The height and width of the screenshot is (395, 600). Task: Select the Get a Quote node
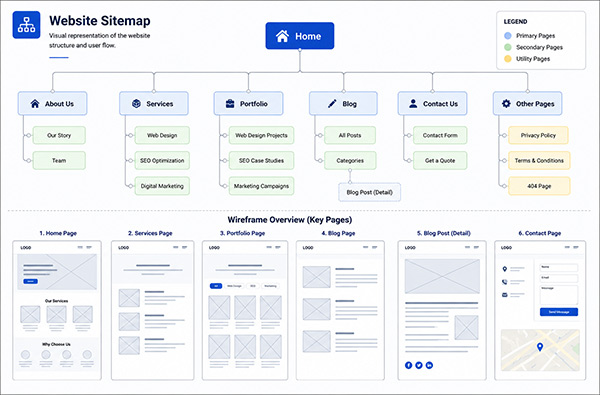click(x=440, y=160)
